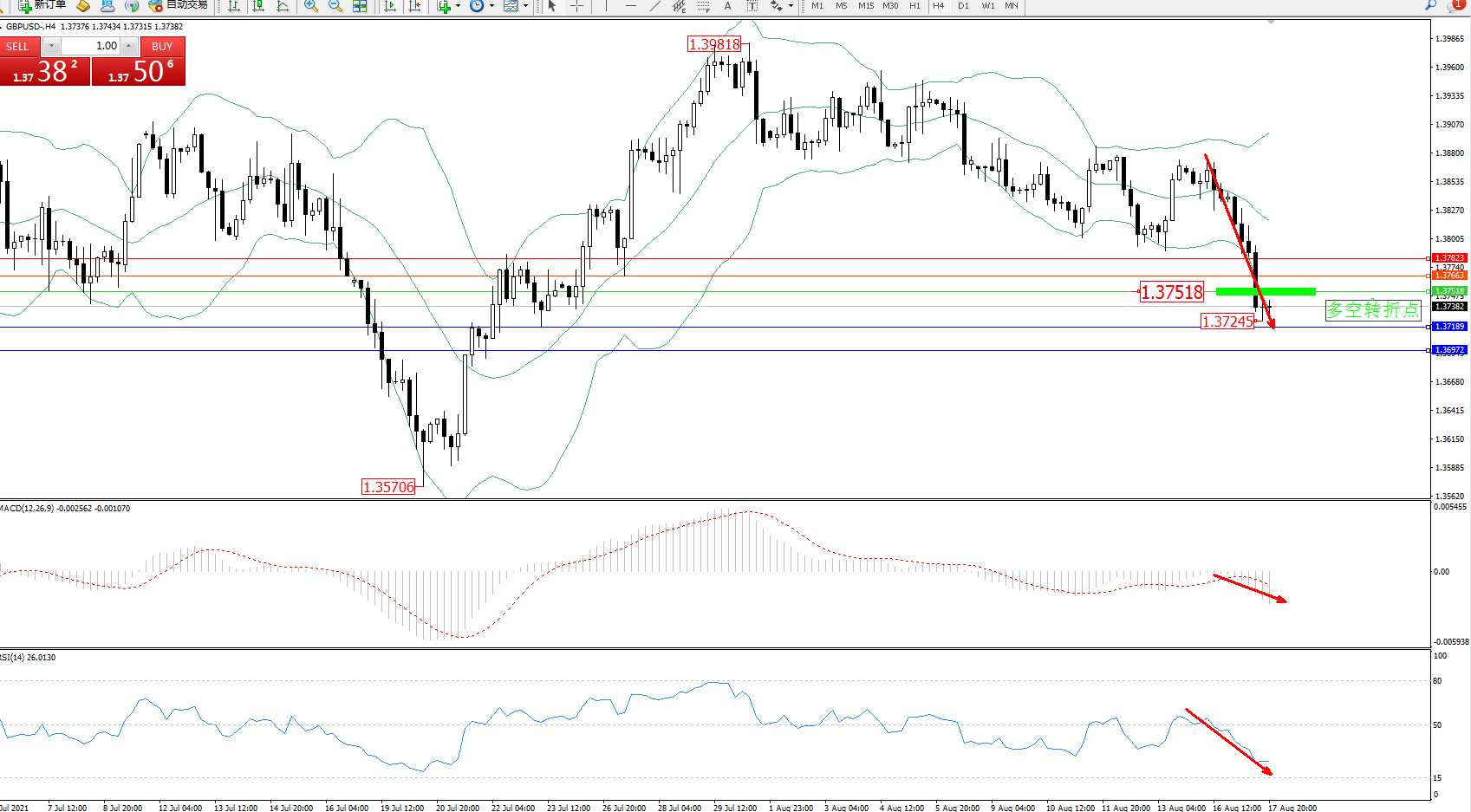Switch chart to candlestick display icon
Viewport: 1471px width, 812px height.
click(x=258, y=6)
